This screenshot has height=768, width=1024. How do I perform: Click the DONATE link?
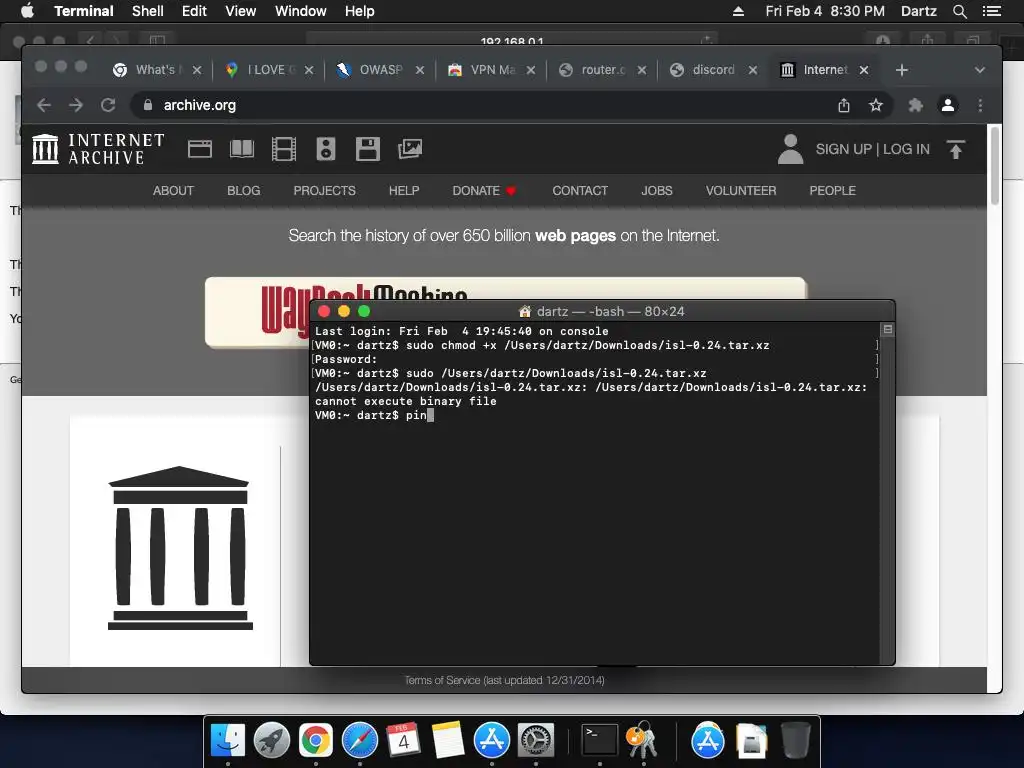click(484, 191)
